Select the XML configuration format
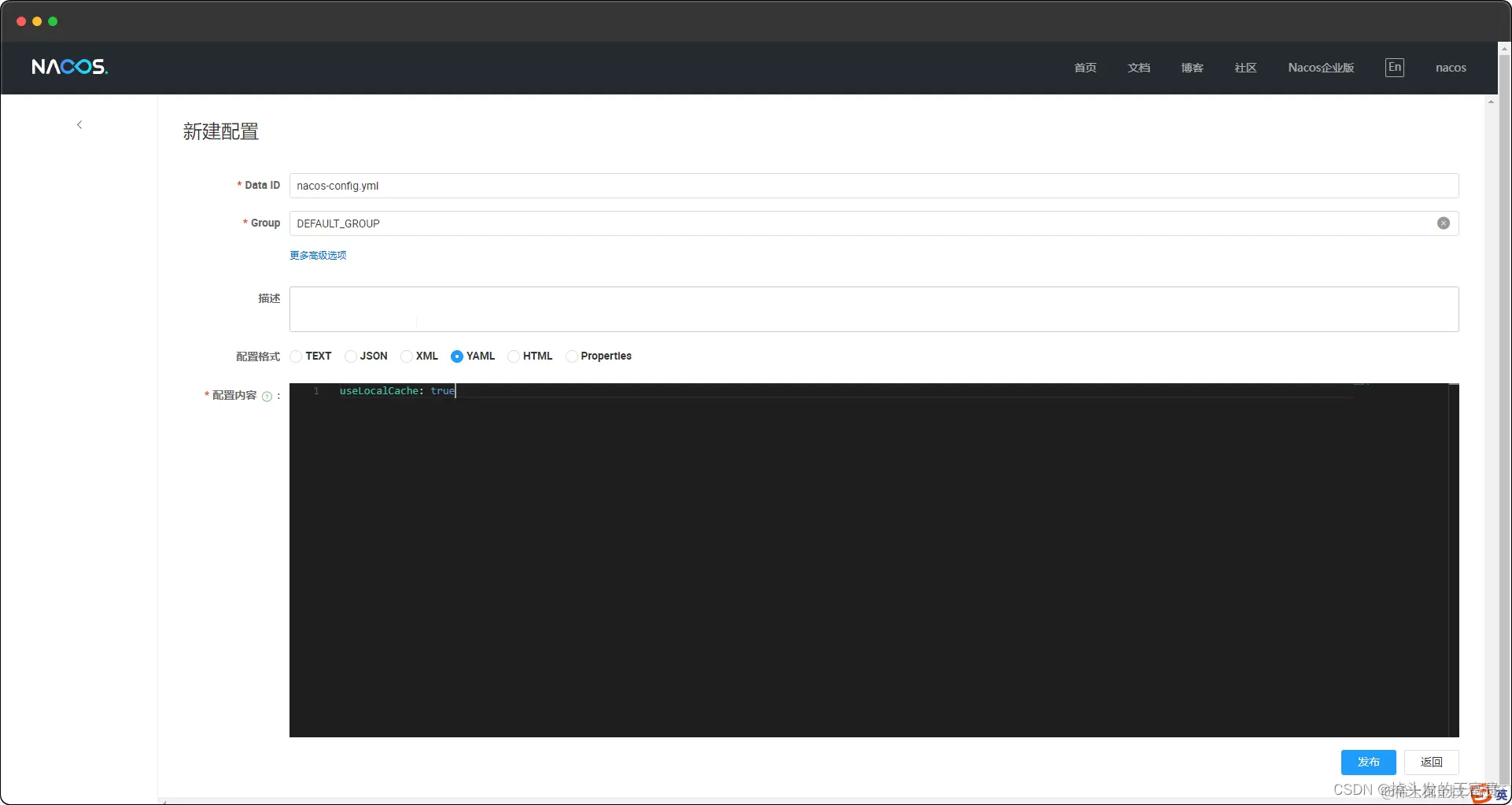Viewport: 1512px width, 805px height. 406,356
